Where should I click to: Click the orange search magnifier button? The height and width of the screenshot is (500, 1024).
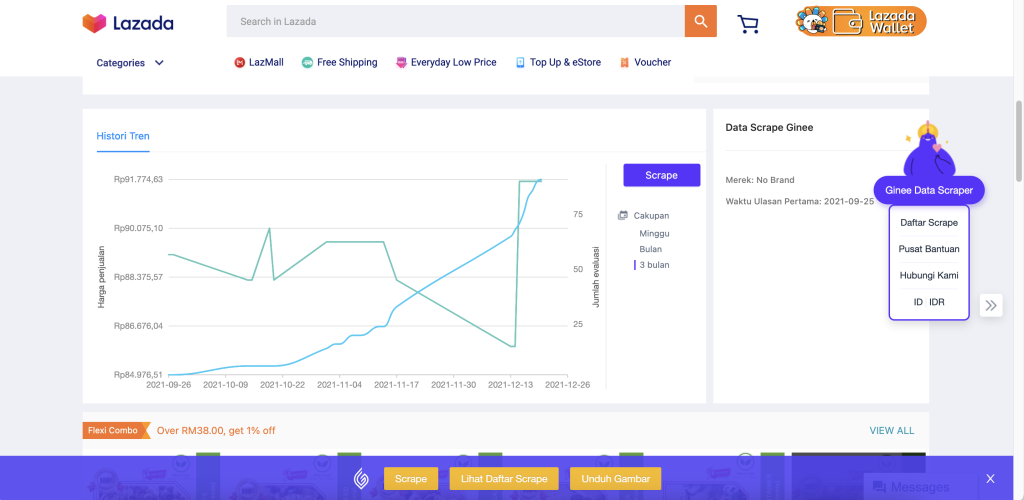[701, 22]
